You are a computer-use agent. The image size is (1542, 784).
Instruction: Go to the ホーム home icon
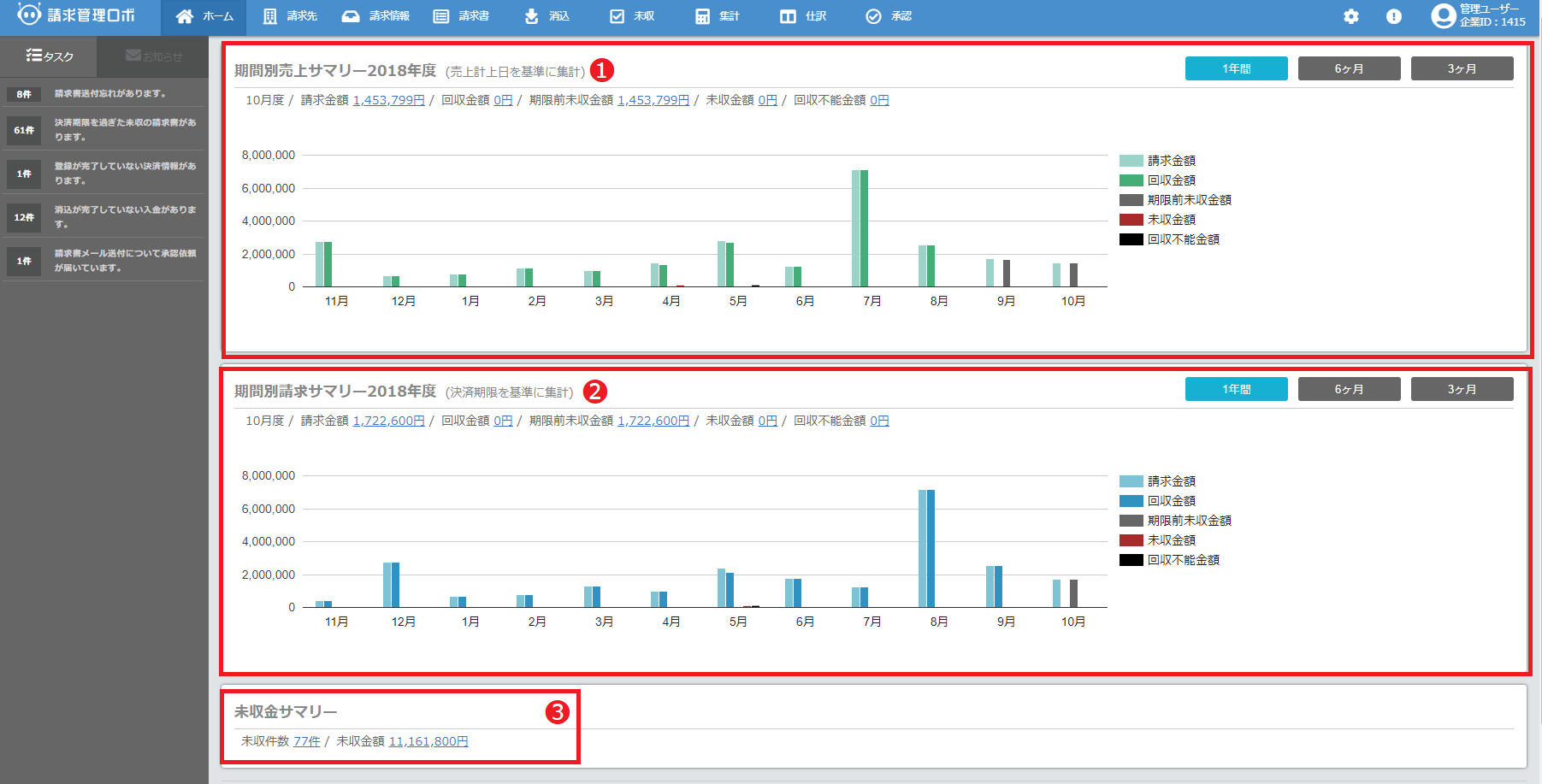click(x=185, y=16)
